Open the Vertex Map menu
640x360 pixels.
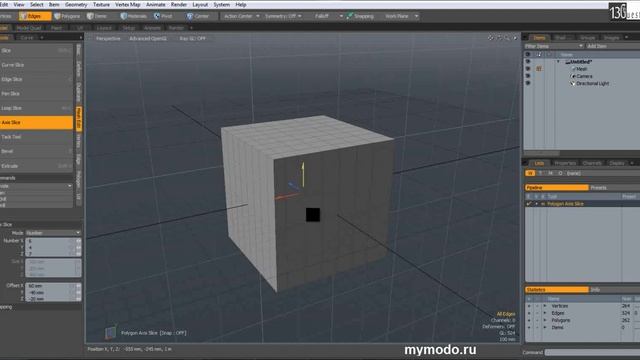[x=128, y=4]
